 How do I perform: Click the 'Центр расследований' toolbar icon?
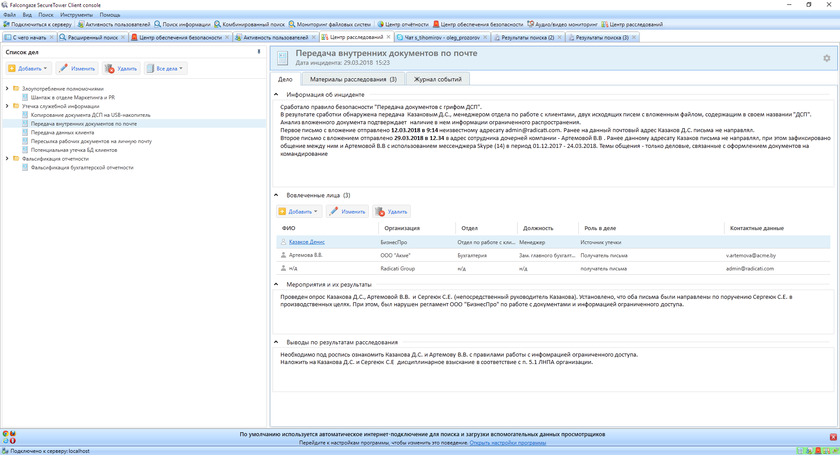(x=605, y=24)
